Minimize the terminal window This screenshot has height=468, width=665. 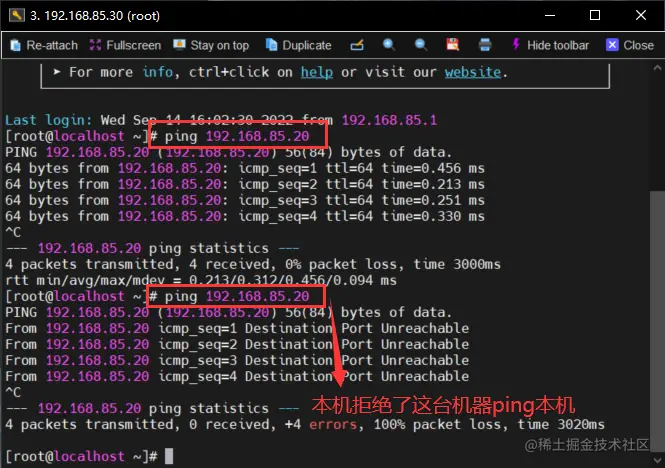[550, 15]
